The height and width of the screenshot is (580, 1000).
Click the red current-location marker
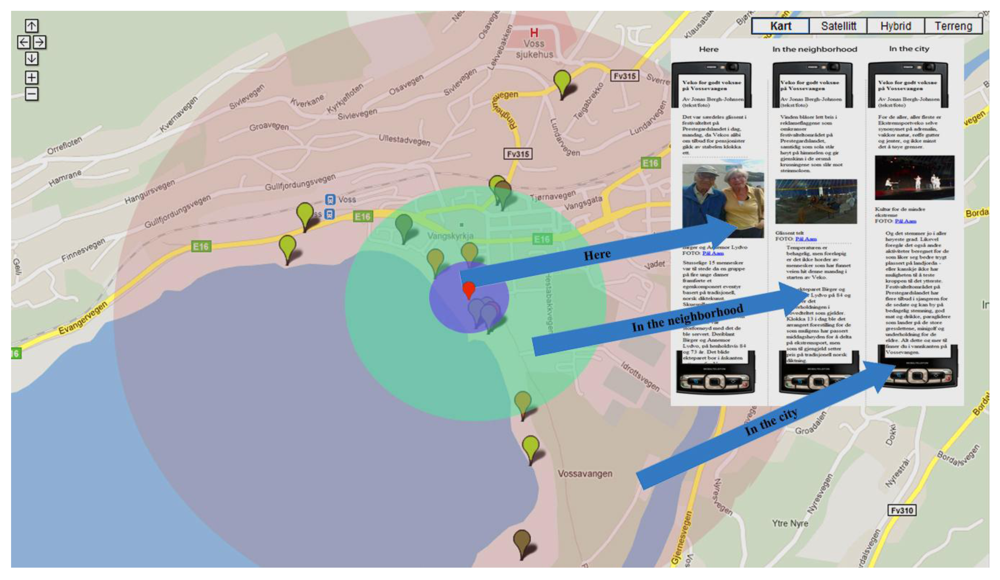pyautogui.click(x=469, y=290)
